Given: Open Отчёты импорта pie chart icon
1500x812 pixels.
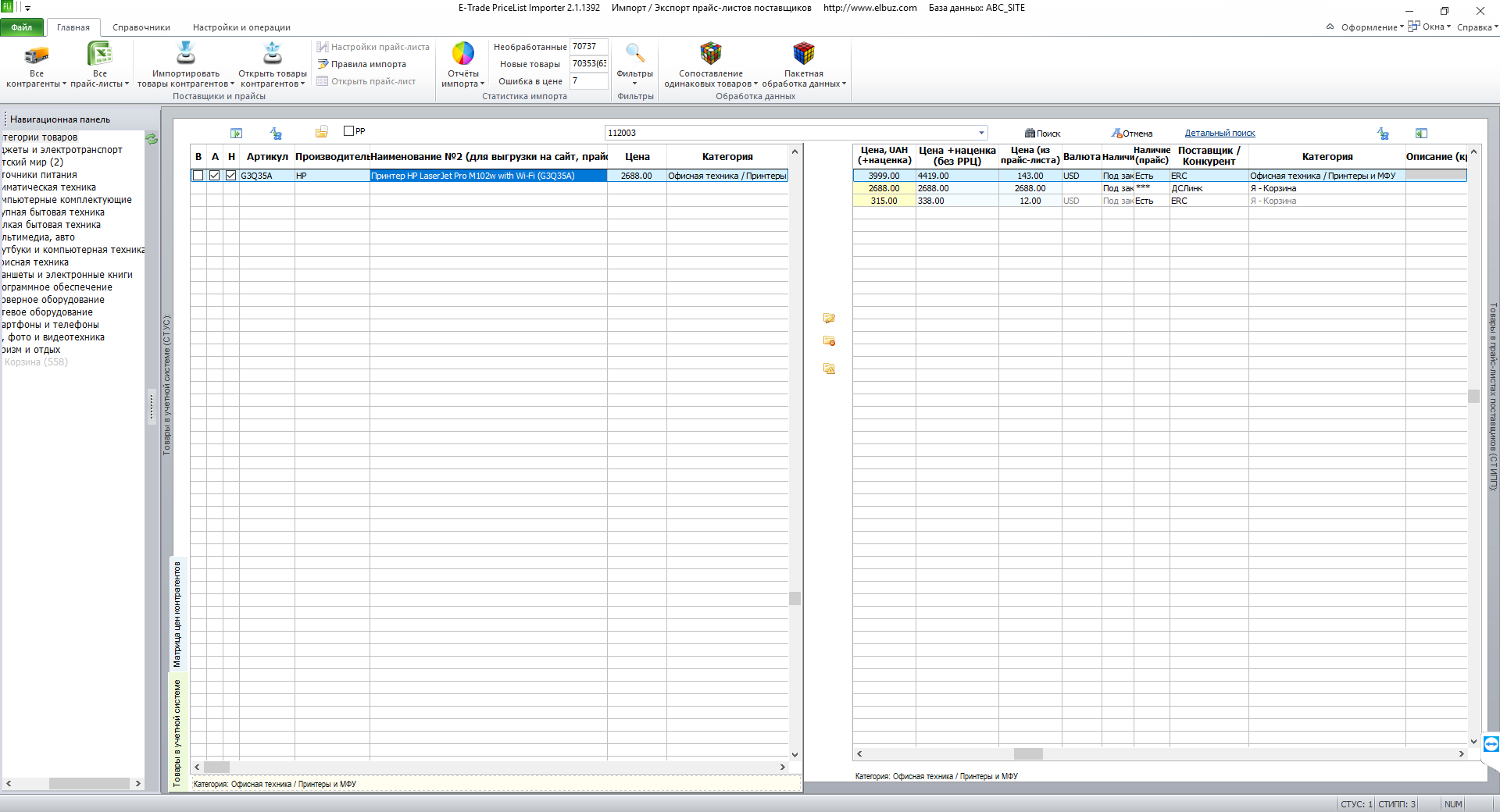Looking at the screenshot, I should (x=463, y=53).
